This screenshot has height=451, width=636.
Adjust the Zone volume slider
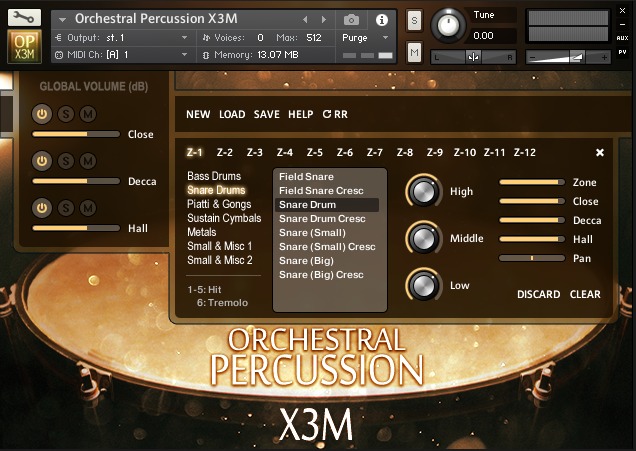pos(530,183)
